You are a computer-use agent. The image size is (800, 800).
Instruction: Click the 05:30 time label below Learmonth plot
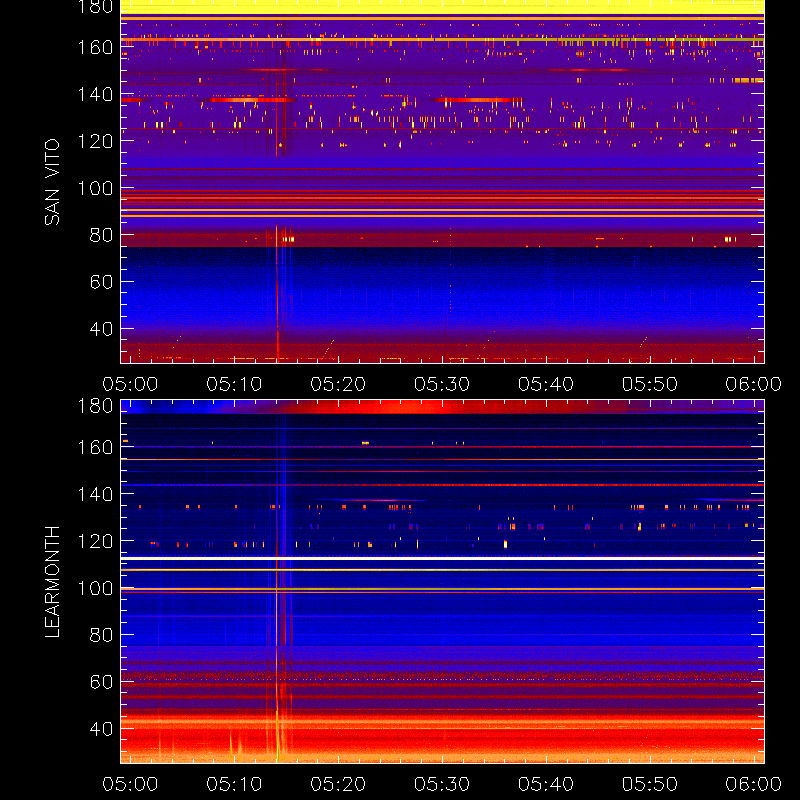[x=442, y=784]
